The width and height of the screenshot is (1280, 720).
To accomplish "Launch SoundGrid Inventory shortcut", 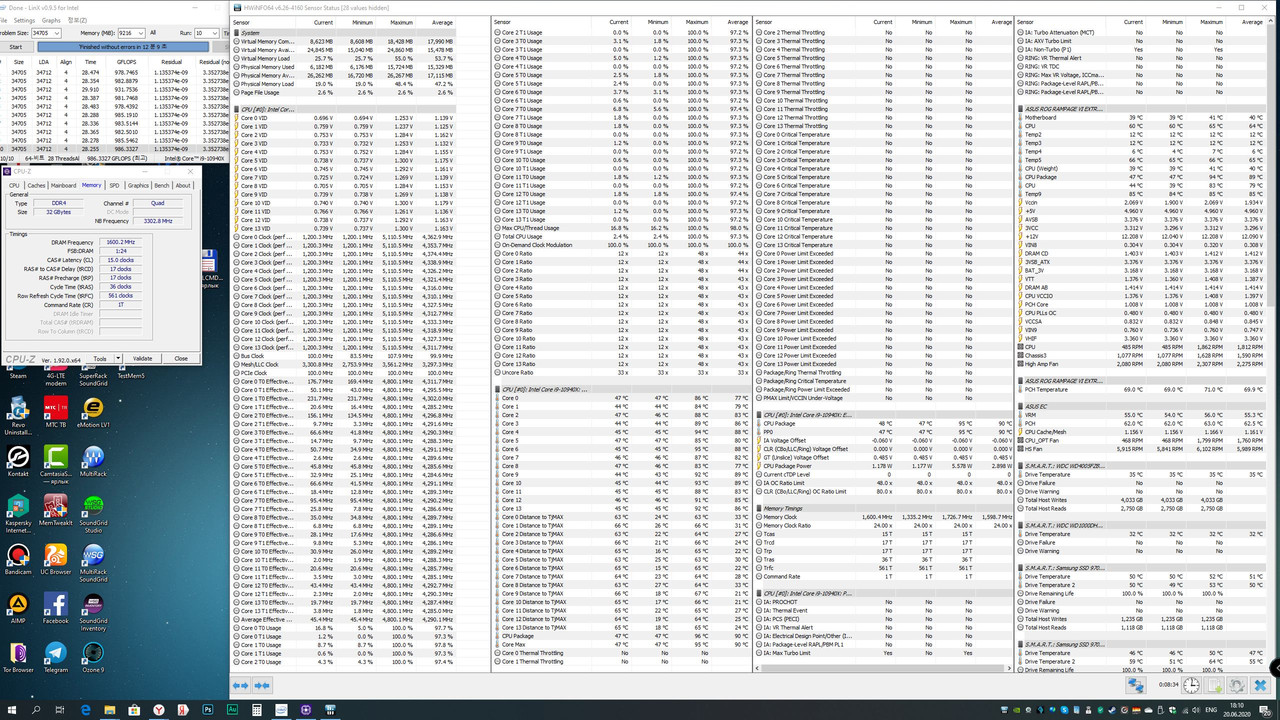I will coord(93,612).
